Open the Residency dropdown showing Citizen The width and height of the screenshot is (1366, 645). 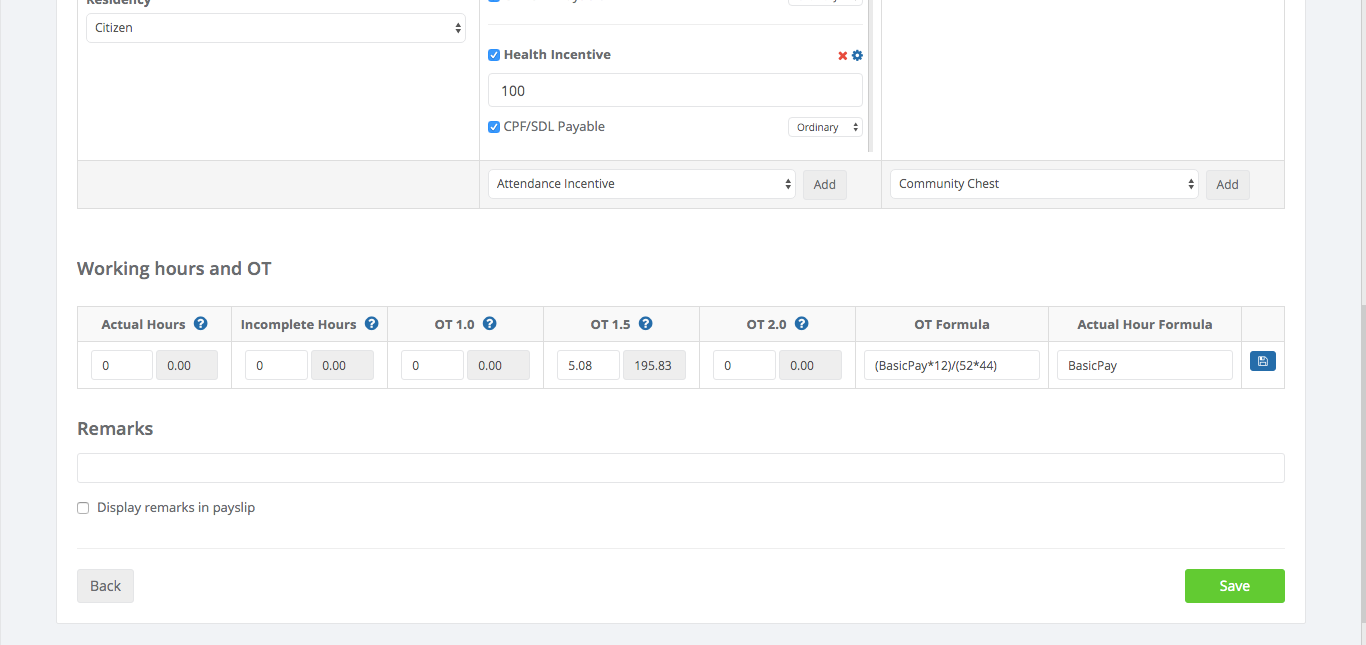coord(276,28)
